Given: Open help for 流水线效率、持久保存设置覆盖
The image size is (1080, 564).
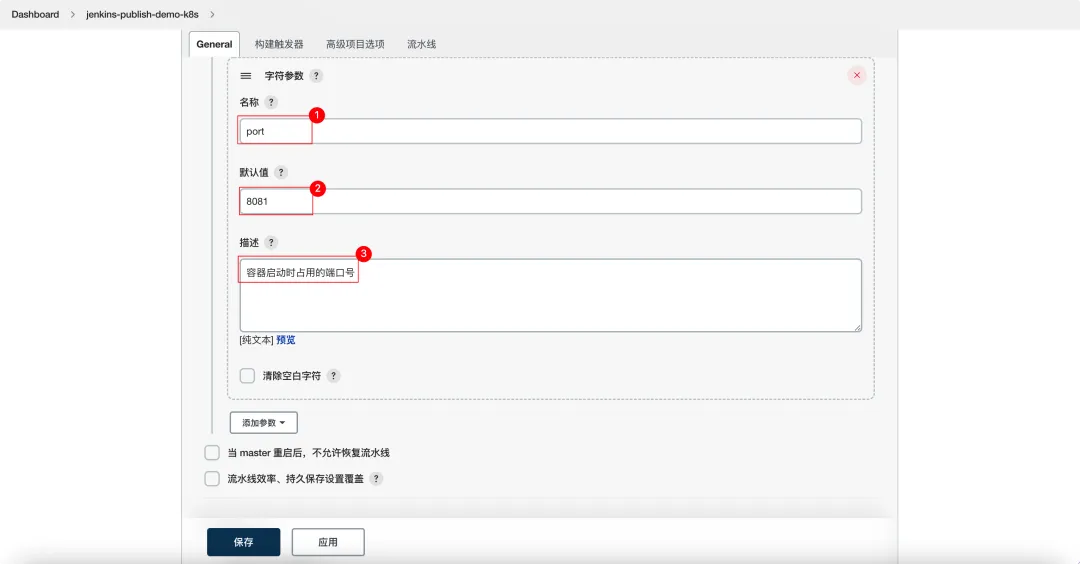Looking at the screenshot, I should (x=376, y=479).
